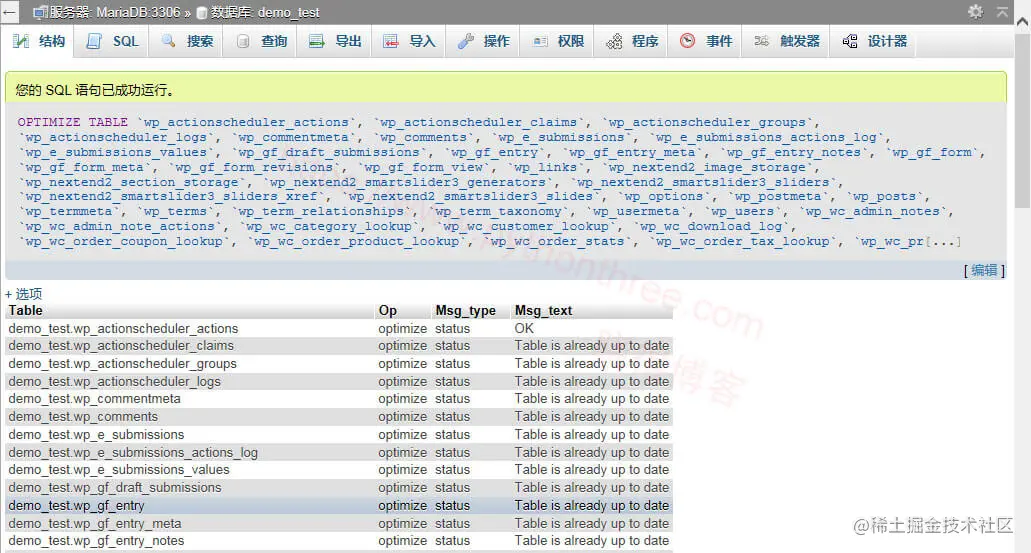Viewport: 1031px width, 553px height.
Task: Click the 操作 wrench icon
Action: [466, 41]
